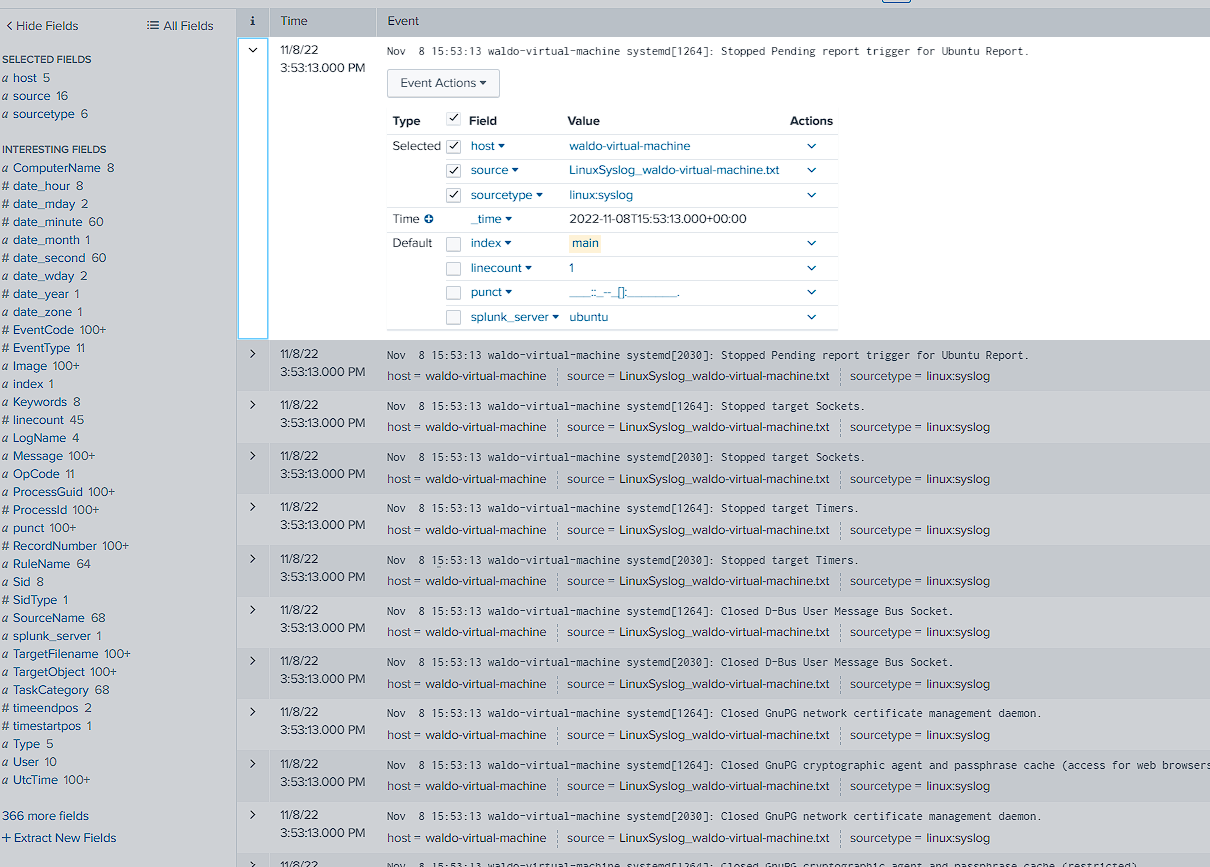
Task: Expand the systemd[1264] Stopped target Timers event
Action: tap(253, 507)
